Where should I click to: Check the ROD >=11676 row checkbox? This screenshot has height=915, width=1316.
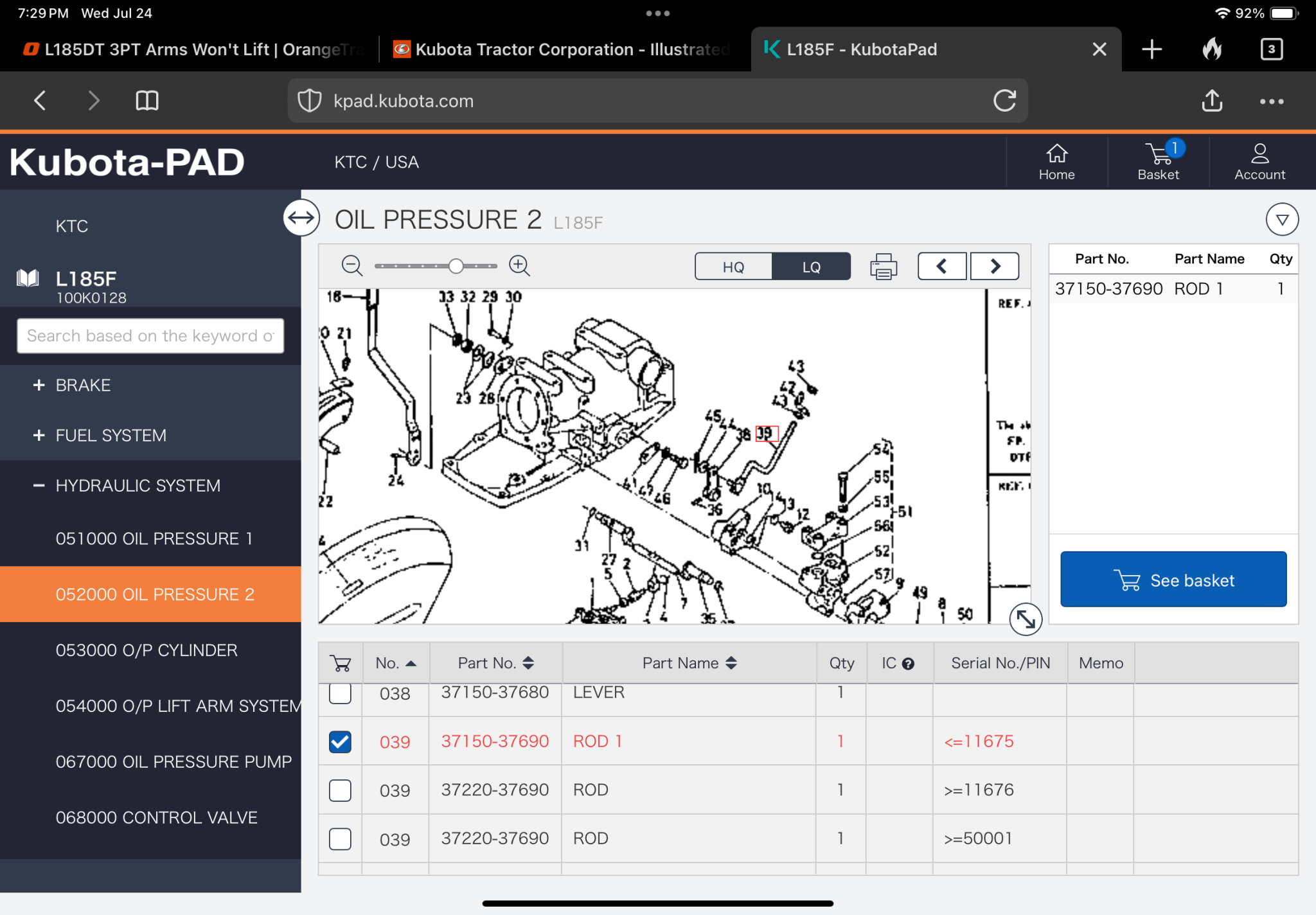coord(340,790)
